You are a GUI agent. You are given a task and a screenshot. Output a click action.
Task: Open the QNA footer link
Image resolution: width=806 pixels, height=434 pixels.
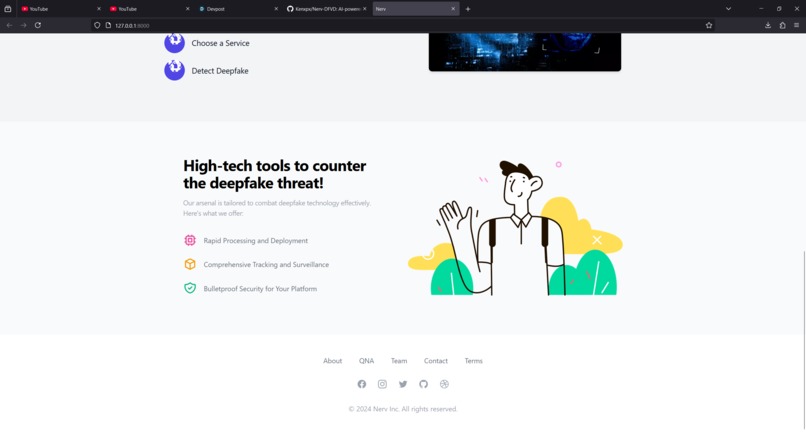pos(367,361)
